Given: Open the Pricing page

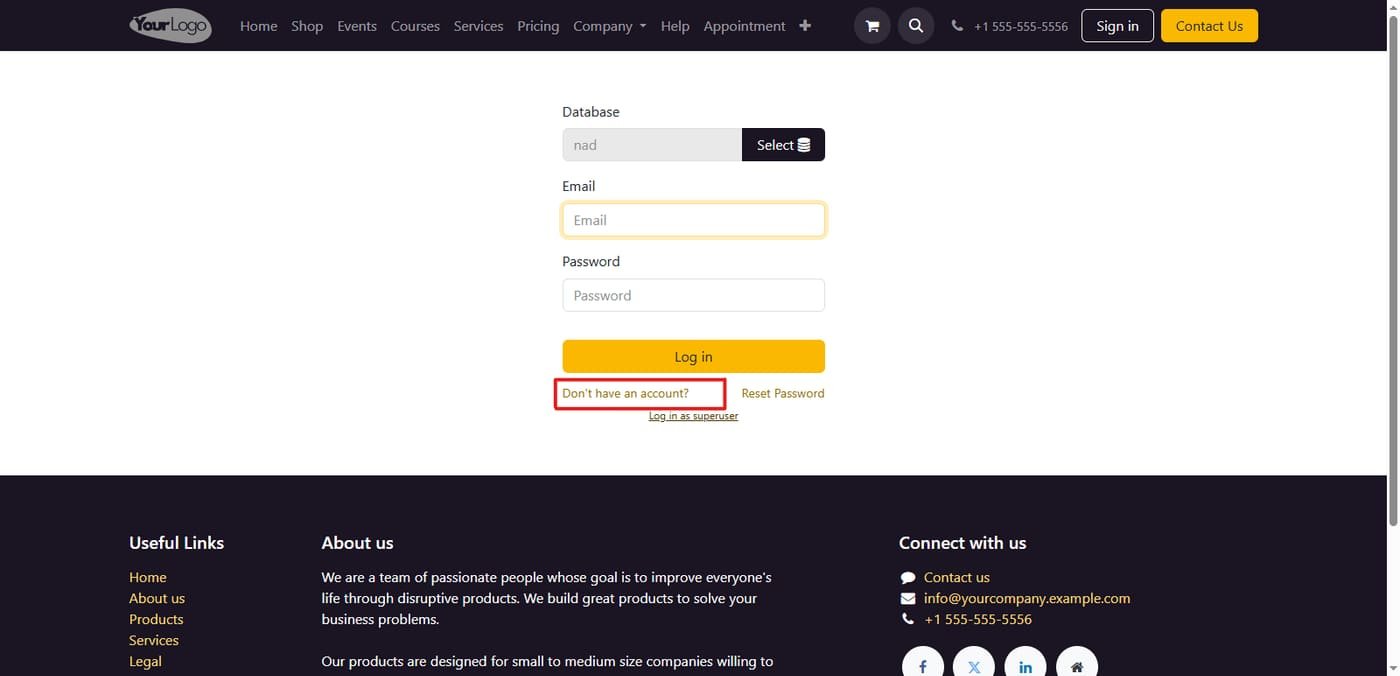Looking at the screenshot, I should point(538,26).
